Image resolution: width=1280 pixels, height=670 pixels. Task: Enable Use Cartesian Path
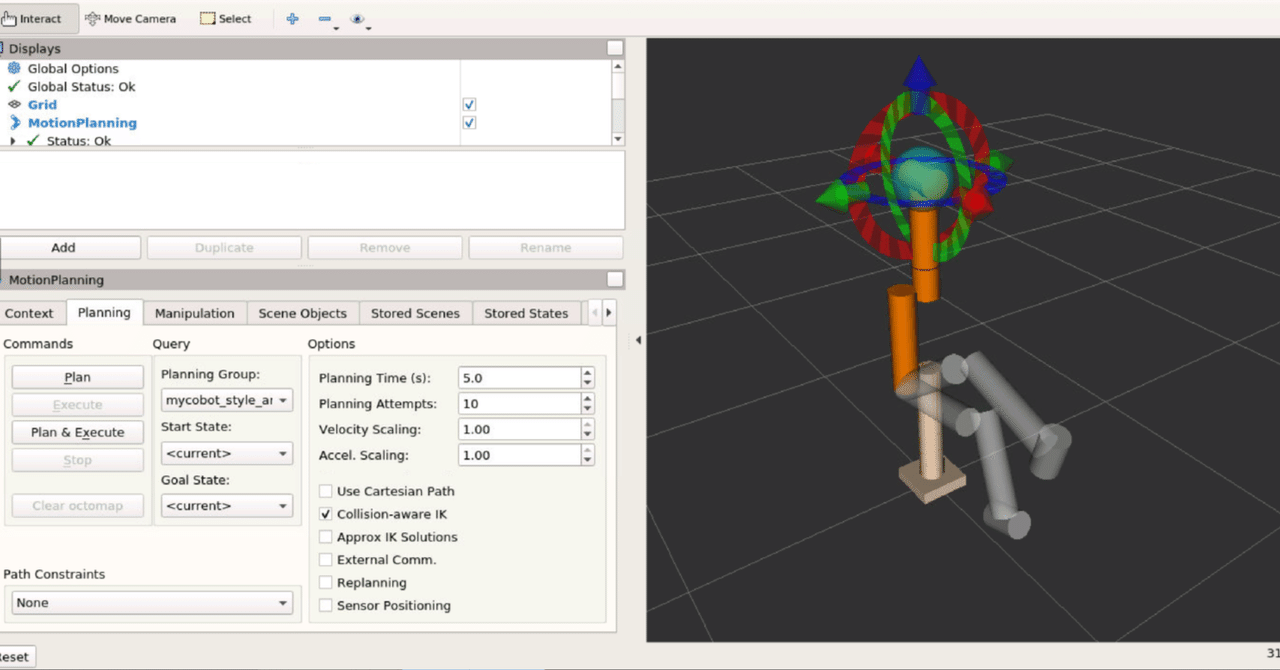325,491
